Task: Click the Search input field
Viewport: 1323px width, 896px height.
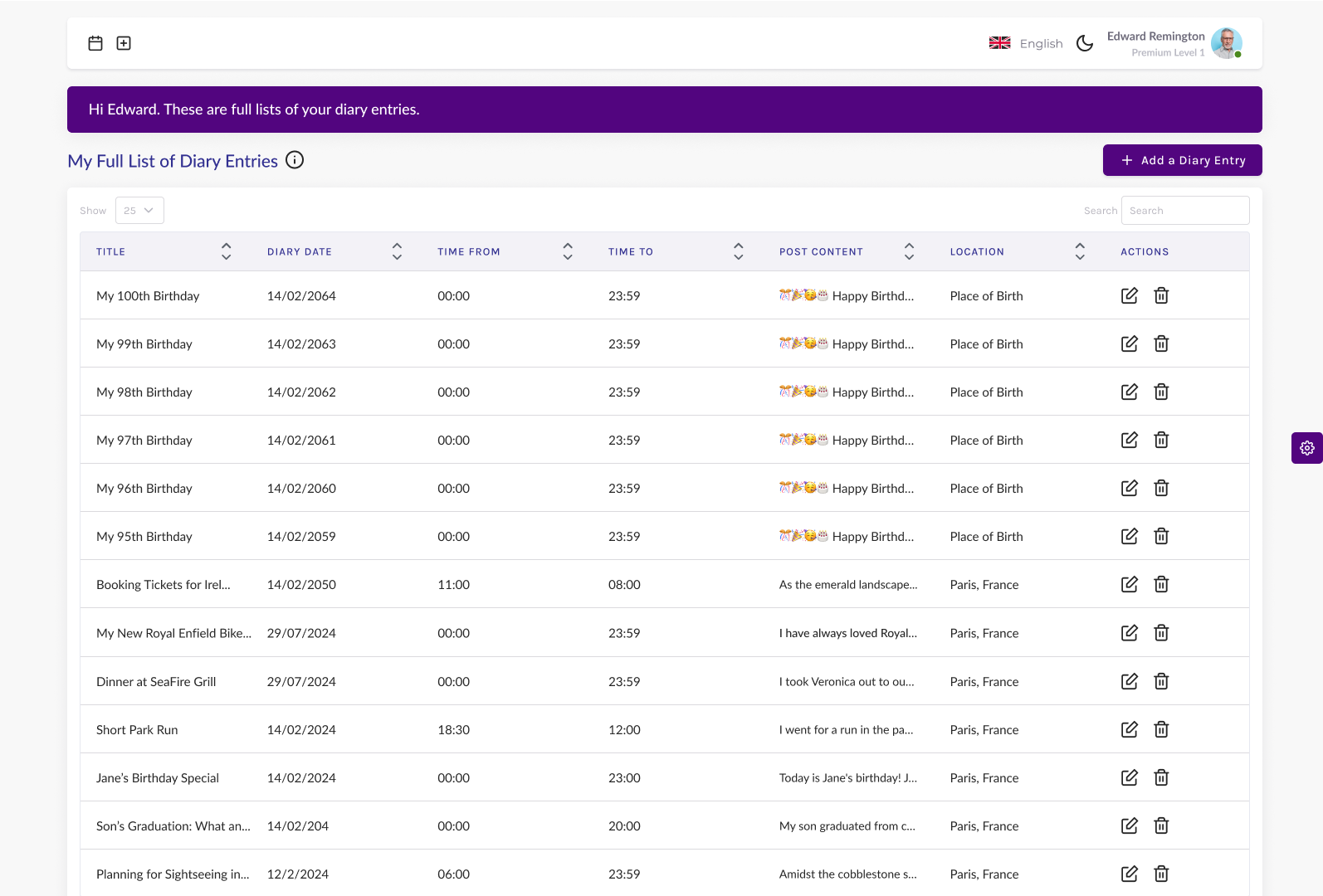Action: pos(1184,211)
